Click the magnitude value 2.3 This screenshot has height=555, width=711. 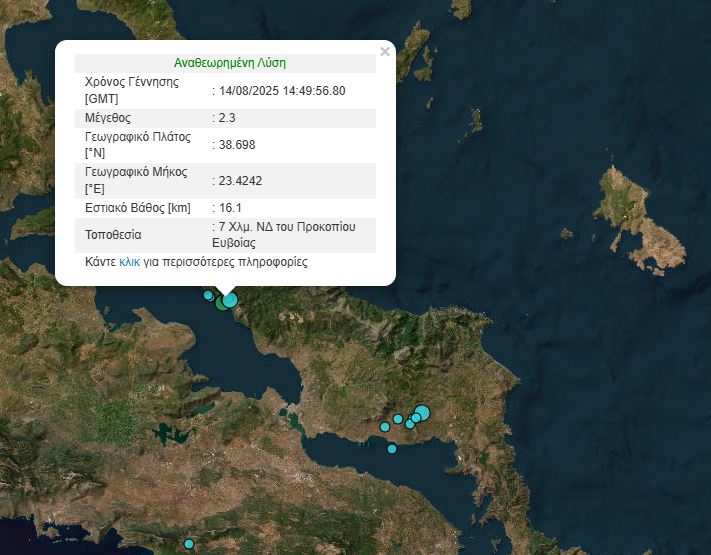click(x=227, y=118)
